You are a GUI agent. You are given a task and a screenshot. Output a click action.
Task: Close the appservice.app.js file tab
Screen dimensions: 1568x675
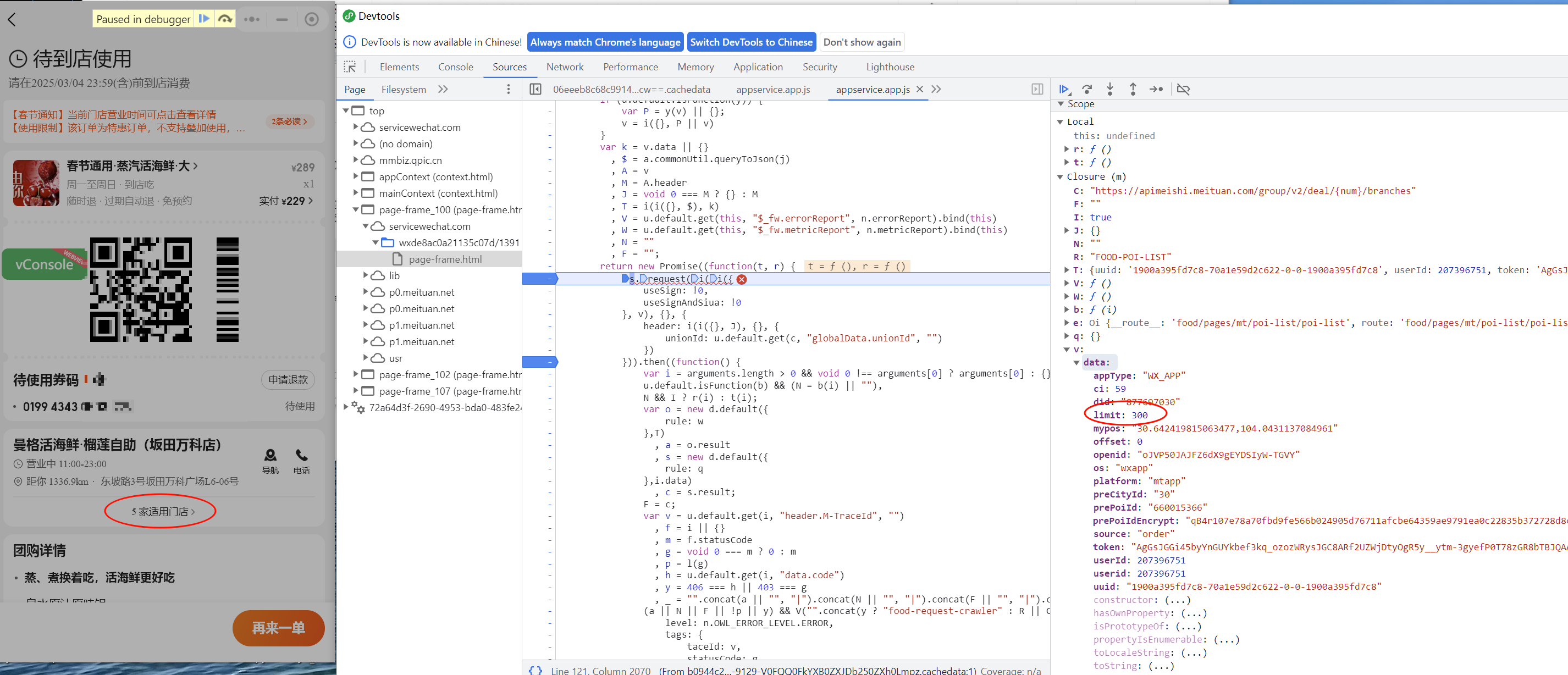920,90
